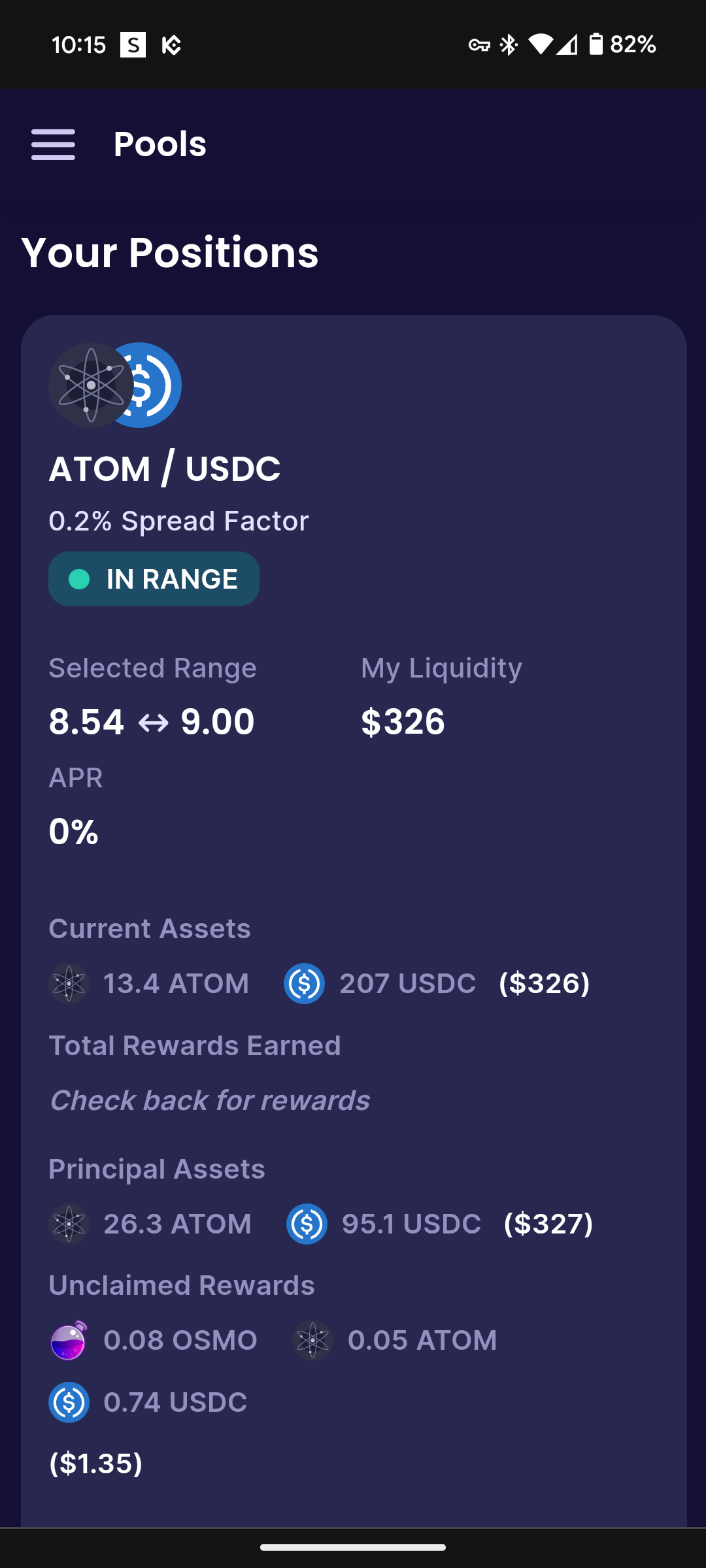This screenshot has height=1568, width=706.
Task: Tap the USDC icon under Current Assets
Action: coord(304,983)
